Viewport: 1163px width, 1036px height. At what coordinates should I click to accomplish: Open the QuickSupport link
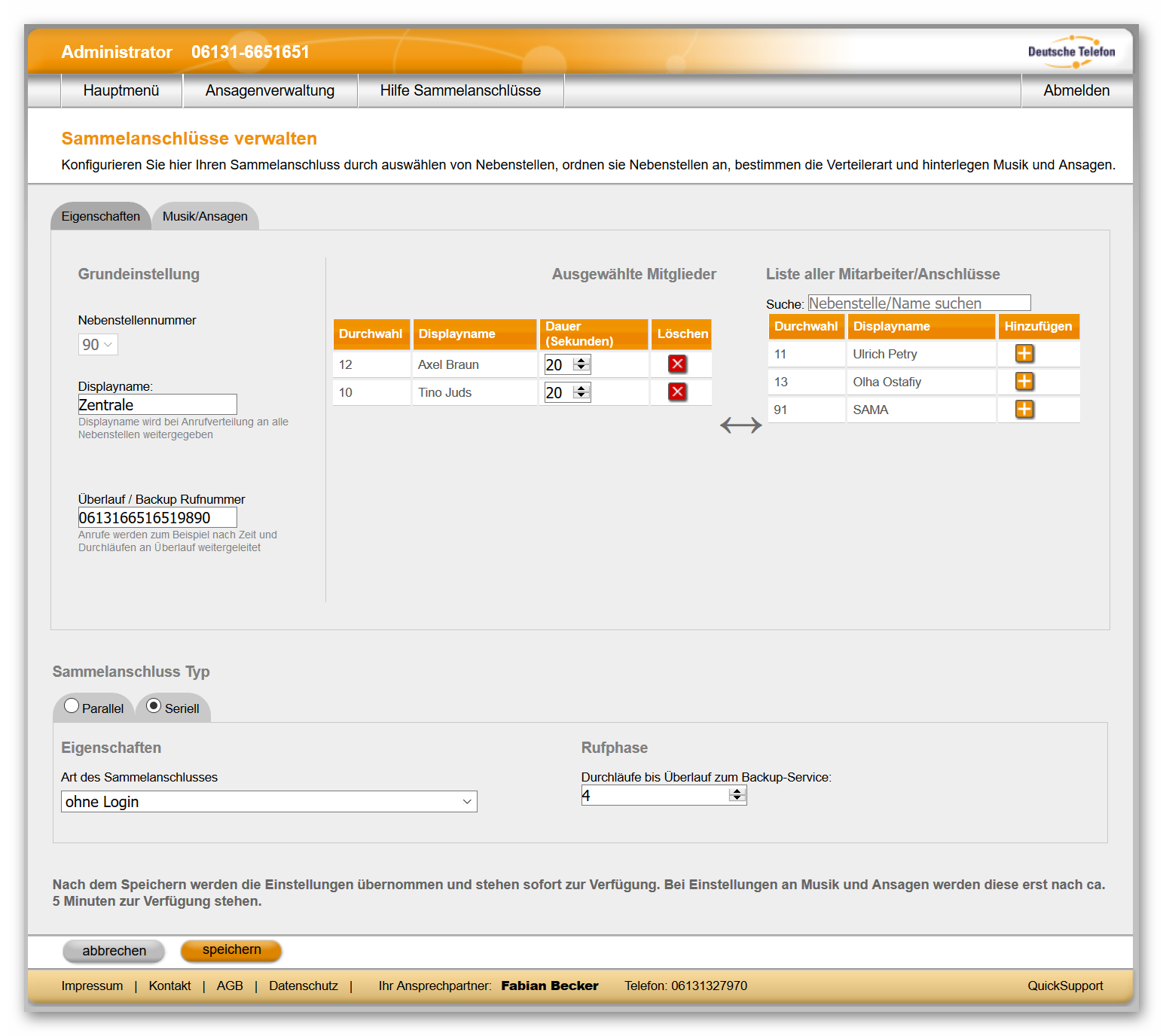[1065, 986]
